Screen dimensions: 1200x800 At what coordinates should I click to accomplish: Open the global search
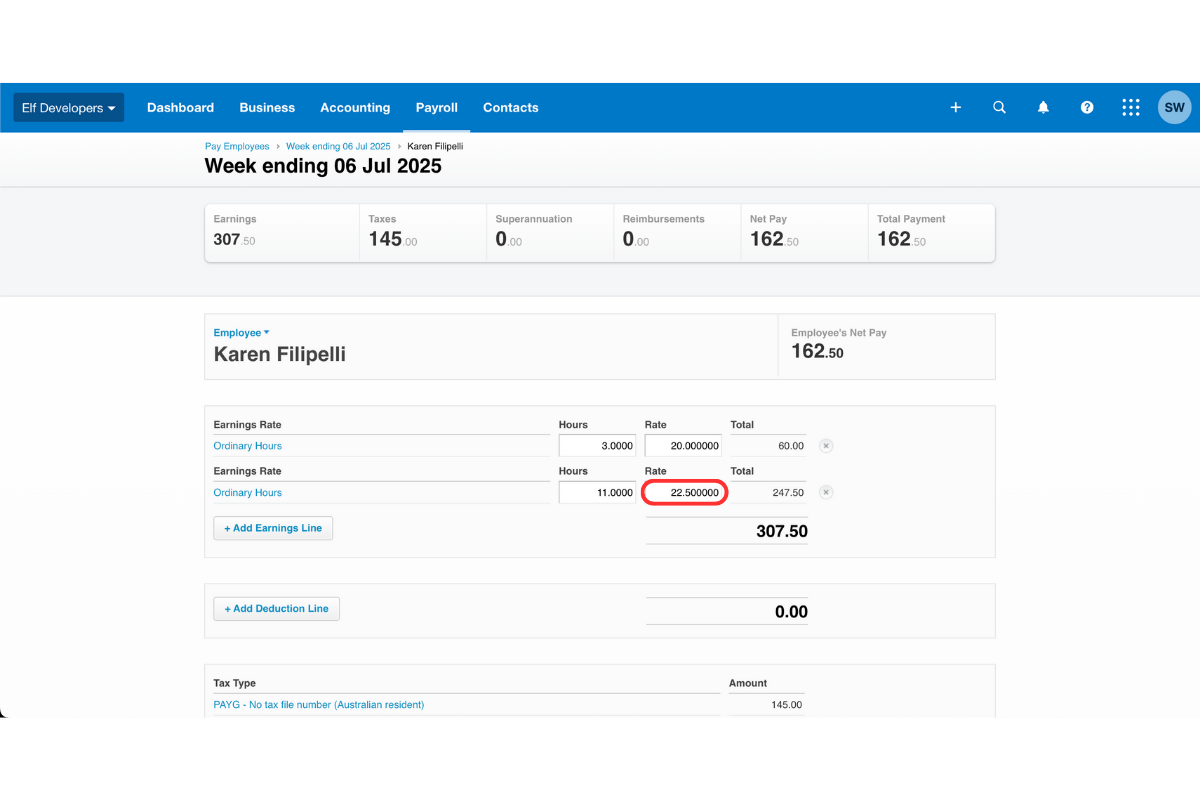point(999,107)
